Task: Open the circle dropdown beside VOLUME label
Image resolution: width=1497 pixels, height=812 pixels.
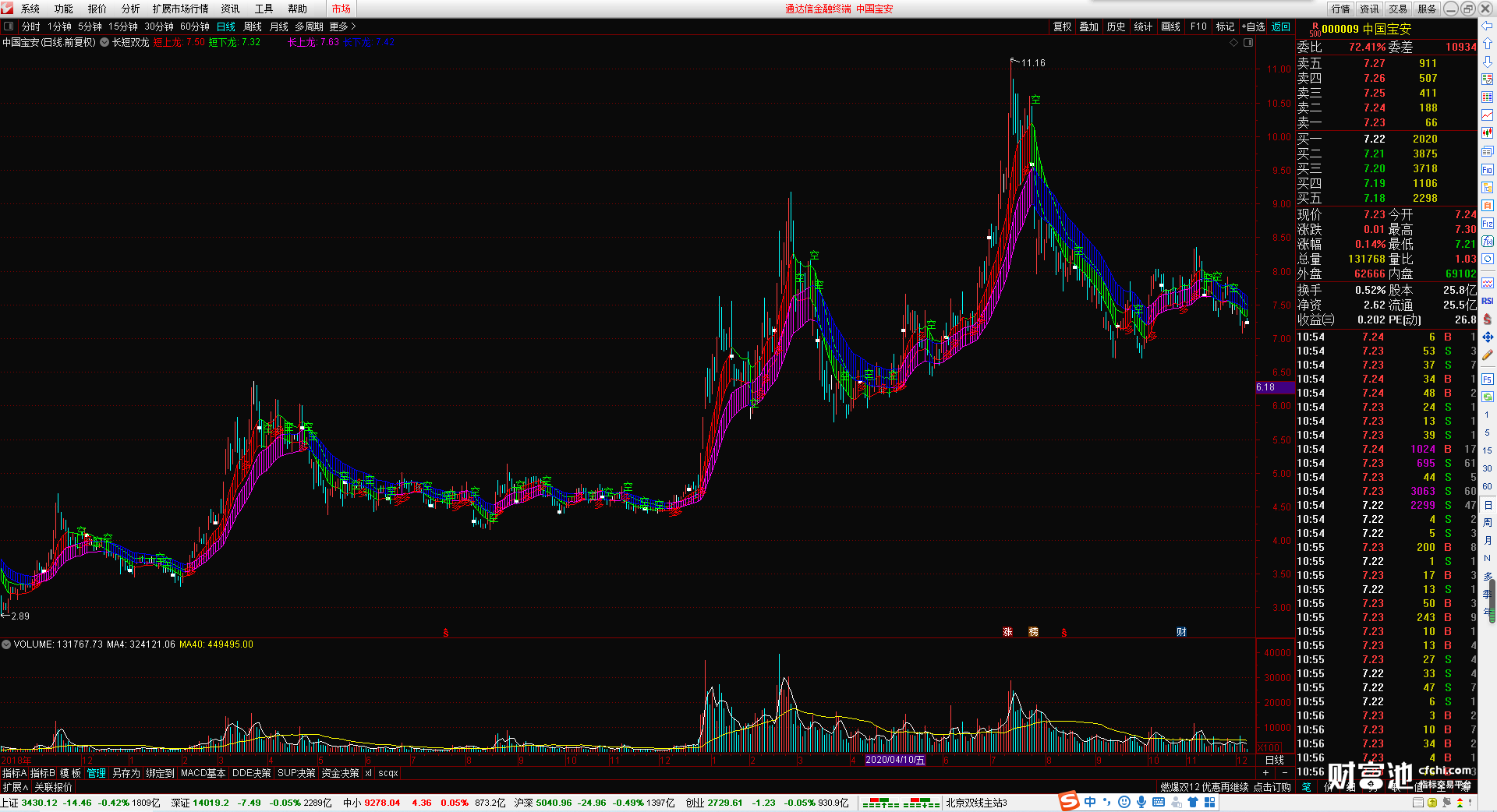Action: pos(6,644)
